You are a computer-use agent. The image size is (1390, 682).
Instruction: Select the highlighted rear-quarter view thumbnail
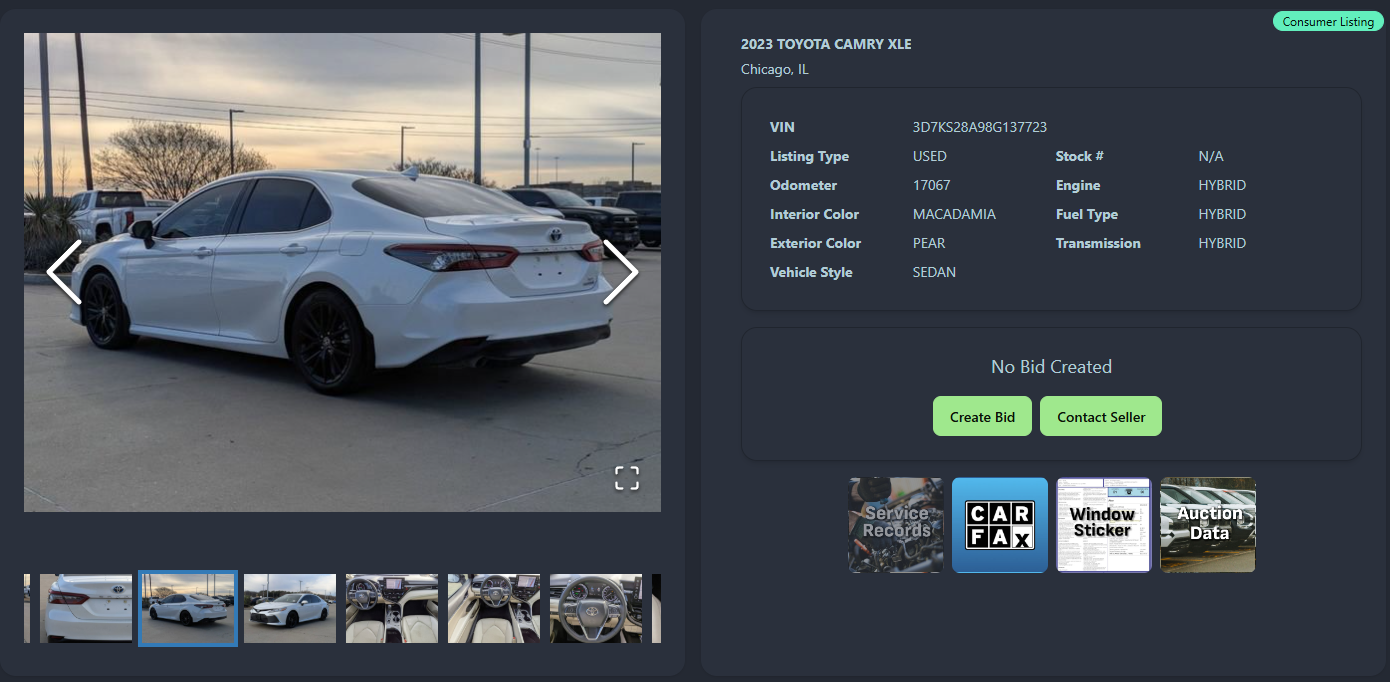pos(188,608)
